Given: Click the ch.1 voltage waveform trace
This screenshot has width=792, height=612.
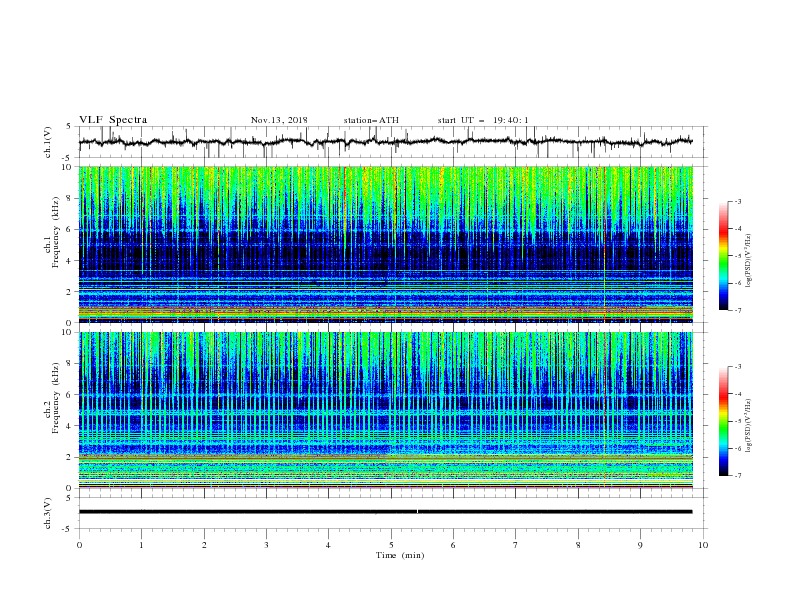Looking at the screenshot, I should pos(385,142).
